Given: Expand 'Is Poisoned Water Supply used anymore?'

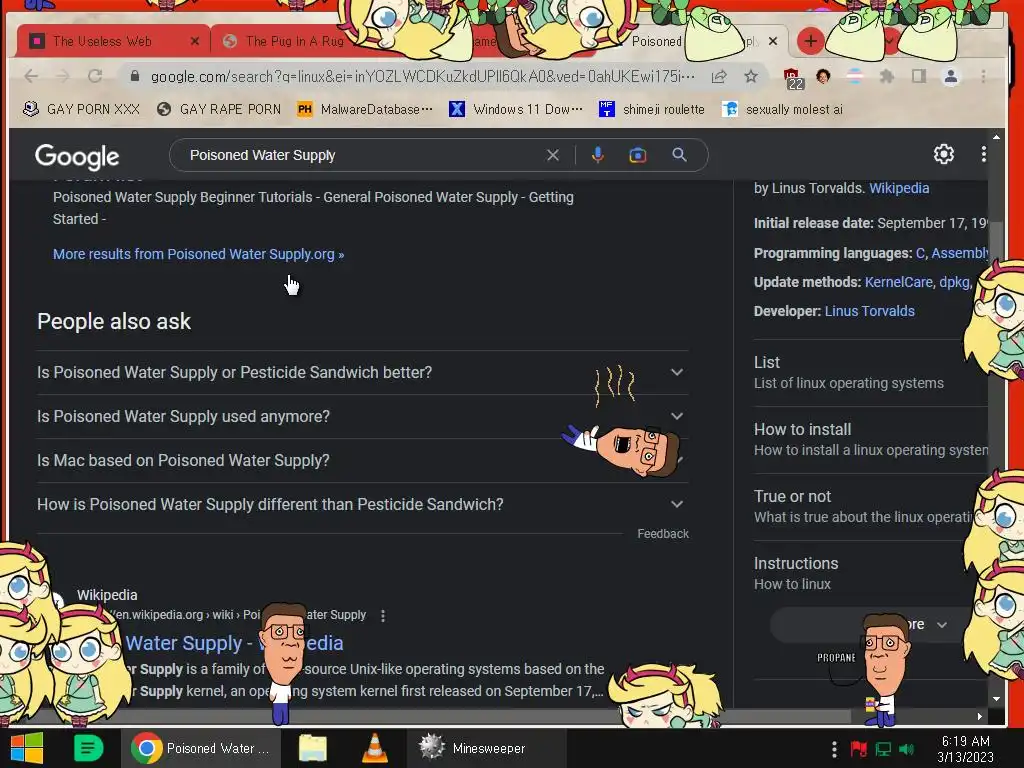Looking at the screenshot, I should click(x=363, y=417).
